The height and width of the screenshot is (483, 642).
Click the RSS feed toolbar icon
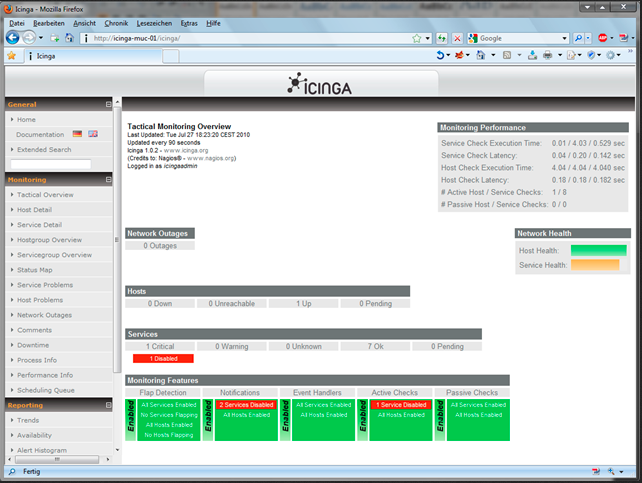tap(507, 55)
